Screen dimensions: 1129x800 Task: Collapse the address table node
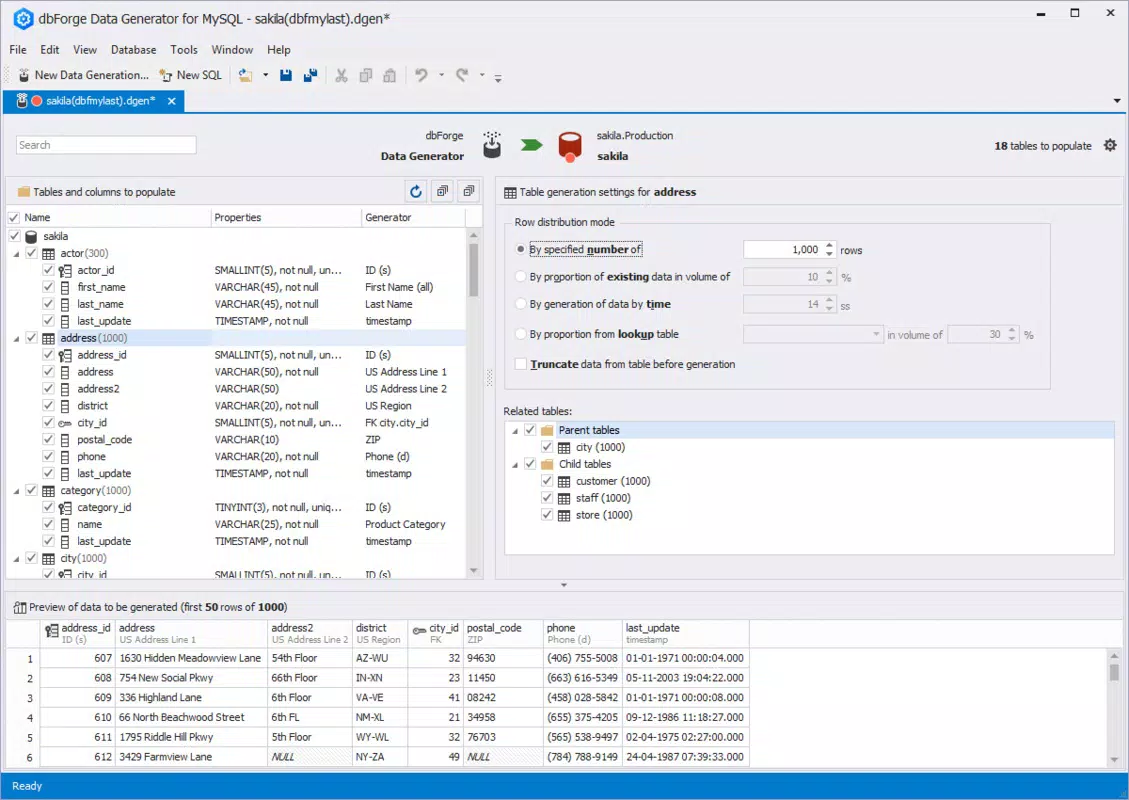[17, 338]
